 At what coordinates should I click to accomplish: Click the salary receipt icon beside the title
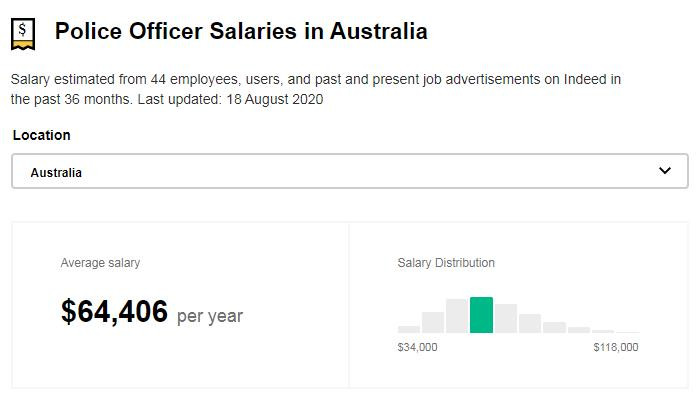click(23, 33)
